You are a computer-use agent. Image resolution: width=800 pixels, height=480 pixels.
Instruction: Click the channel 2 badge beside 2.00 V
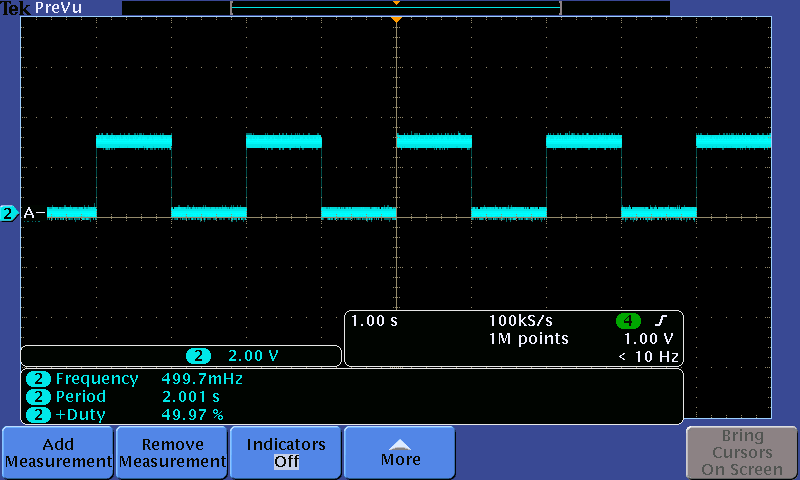click(x=199, y=356)
